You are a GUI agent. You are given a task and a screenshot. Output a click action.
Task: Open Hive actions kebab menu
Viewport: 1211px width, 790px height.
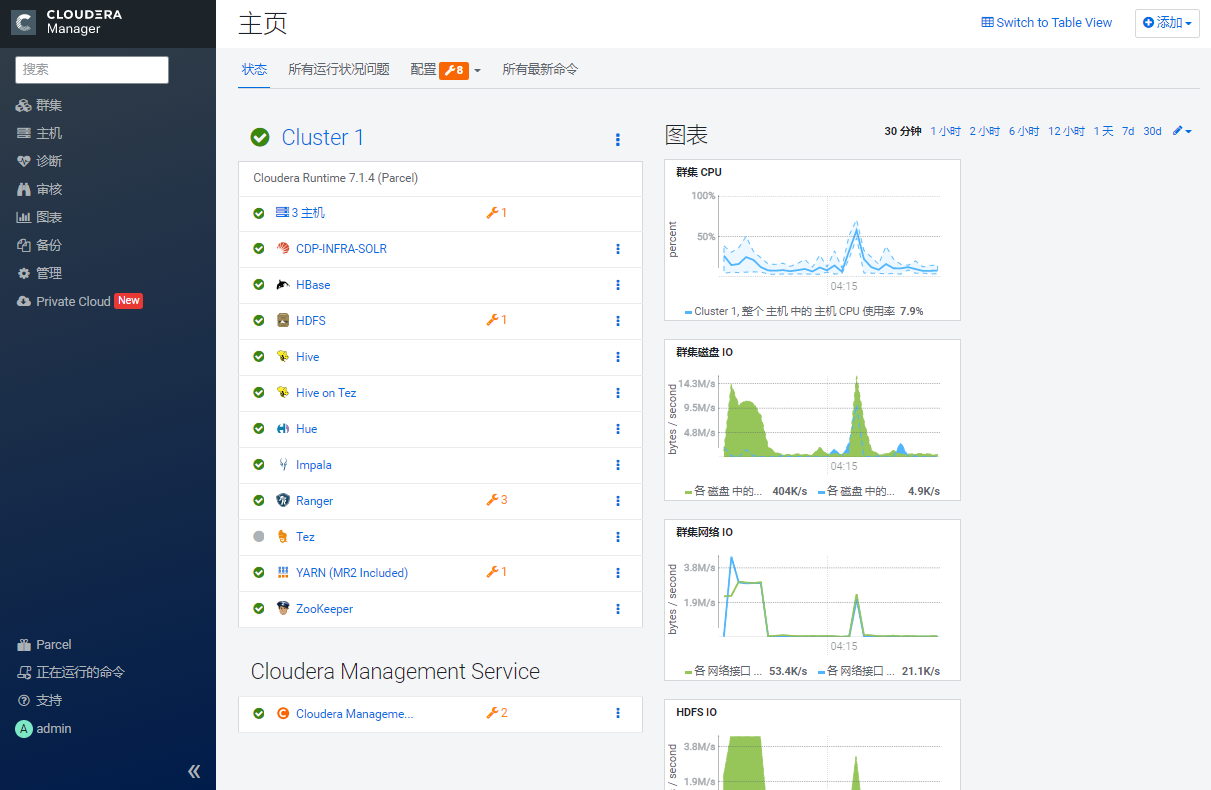pyautogui.click(x=618, y=357)
